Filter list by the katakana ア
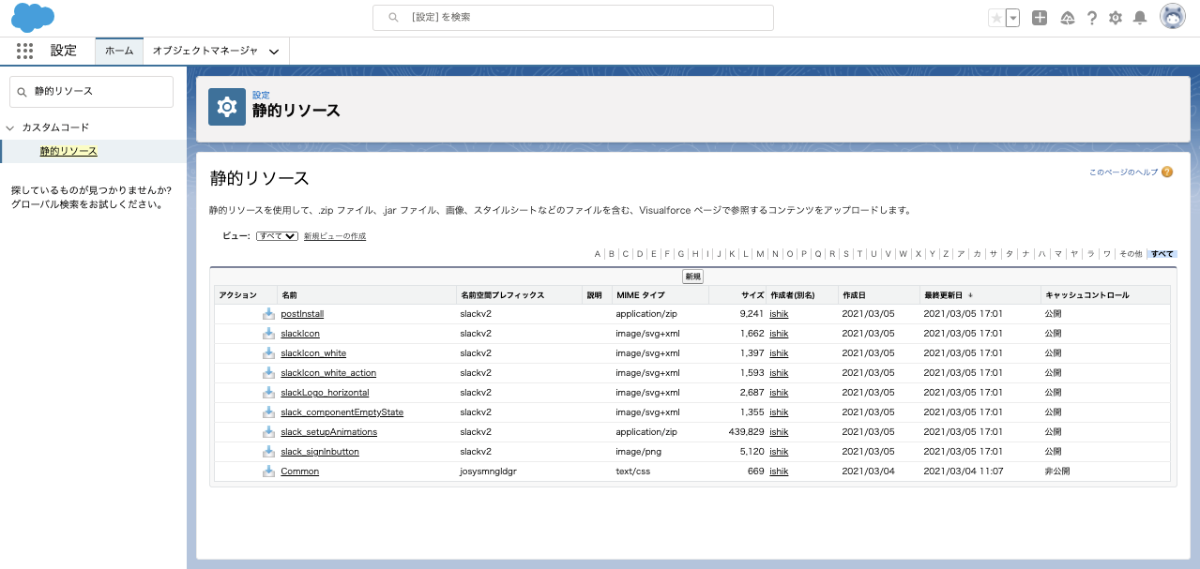Viewport: 1200px width, 569px height. (x=961, y=254)
